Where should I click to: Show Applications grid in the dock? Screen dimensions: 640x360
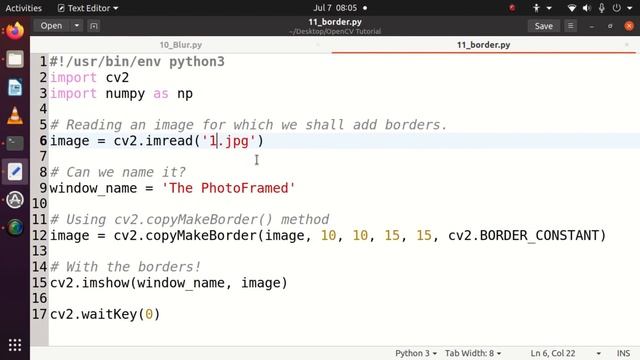click(15, 345)
